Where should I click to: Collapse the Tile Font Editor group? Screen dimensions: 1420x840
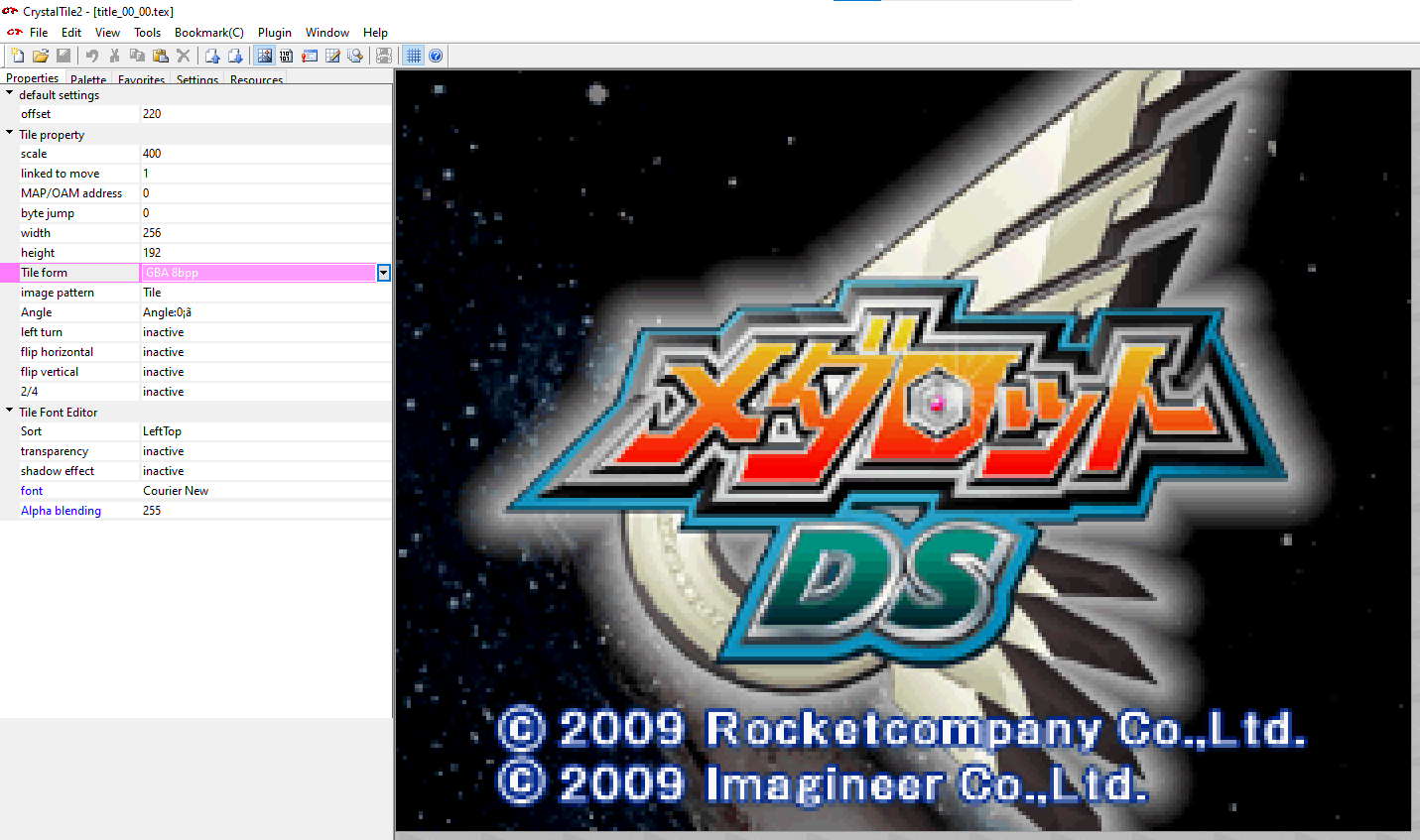coord(10,411)
